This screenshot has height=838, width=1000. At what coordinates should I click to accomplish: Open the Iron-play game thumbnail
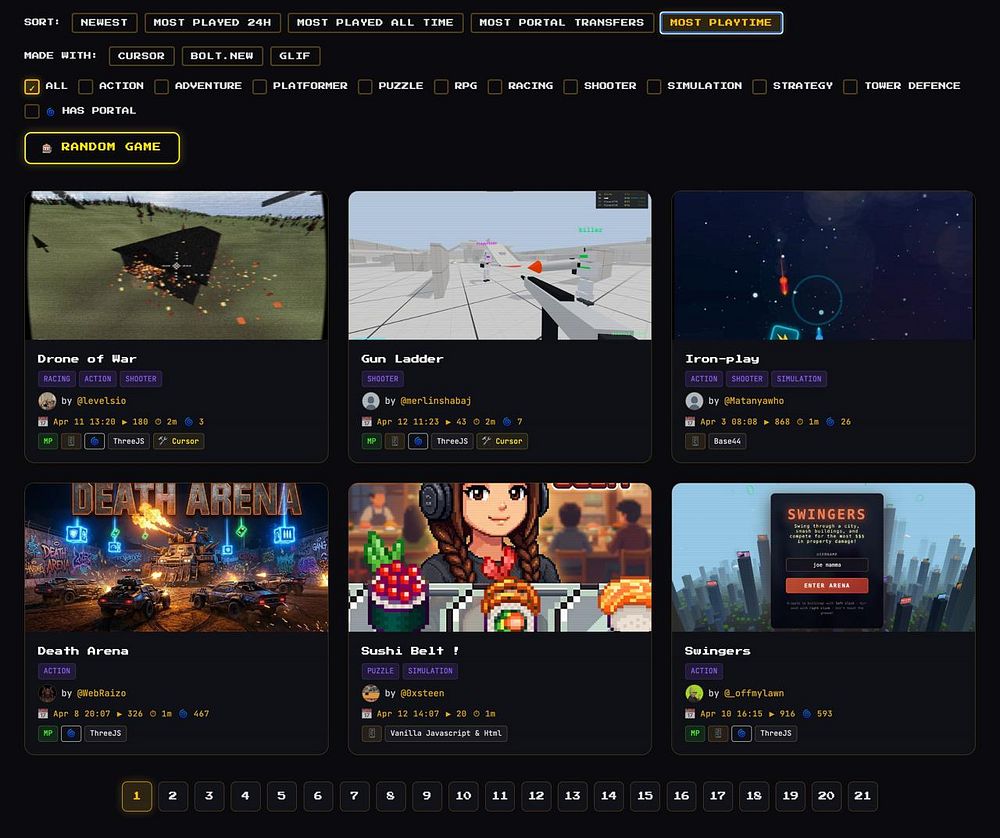pyautogui.click(x=823, y=265)
